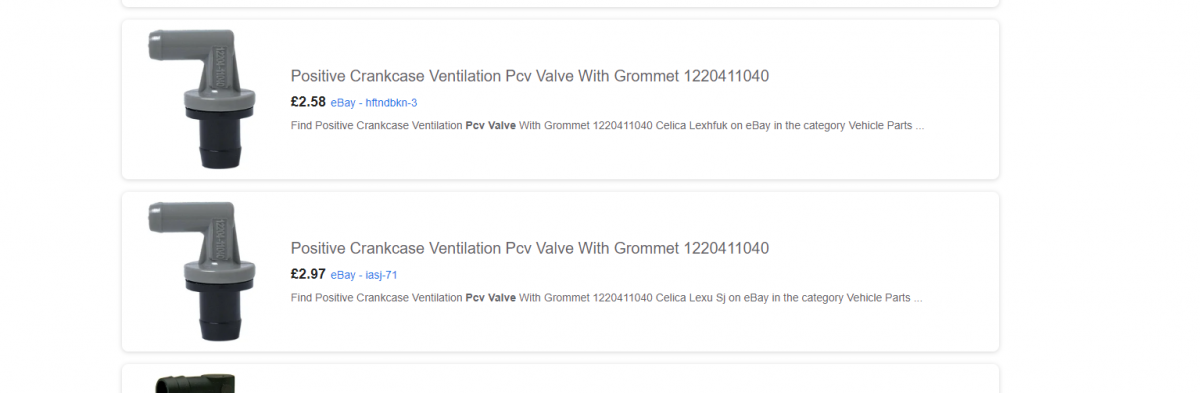Open the PCV valve image of the £2.97 listing
This screenshot has height=393, width=1200.
196,271
